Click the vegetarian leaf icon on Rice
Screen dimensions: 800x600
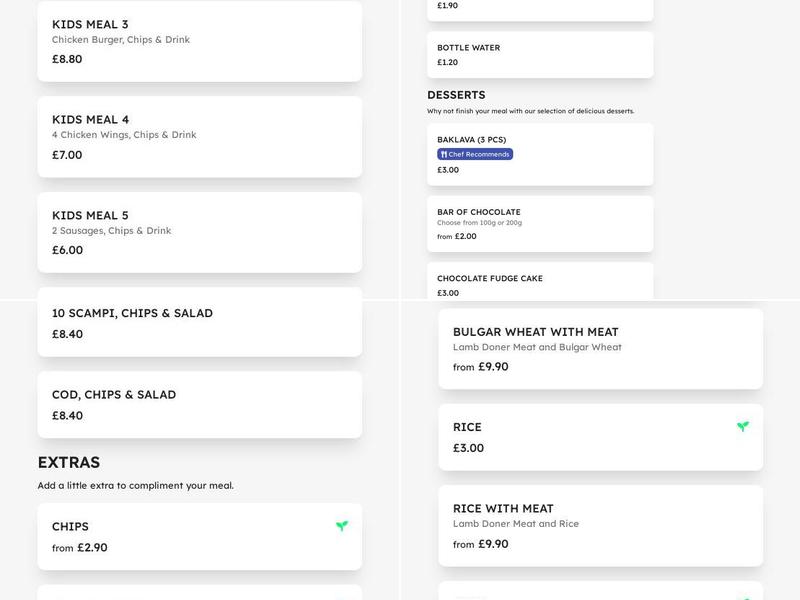743,427
